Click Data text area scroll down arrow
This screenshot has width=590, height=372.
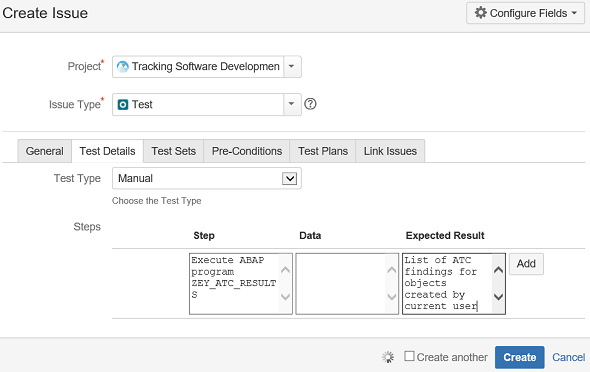pos(392,297)
